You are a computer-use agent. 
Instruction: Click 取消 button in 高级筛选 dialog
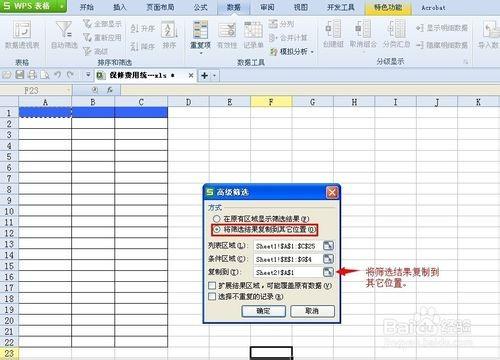(312, 311)
